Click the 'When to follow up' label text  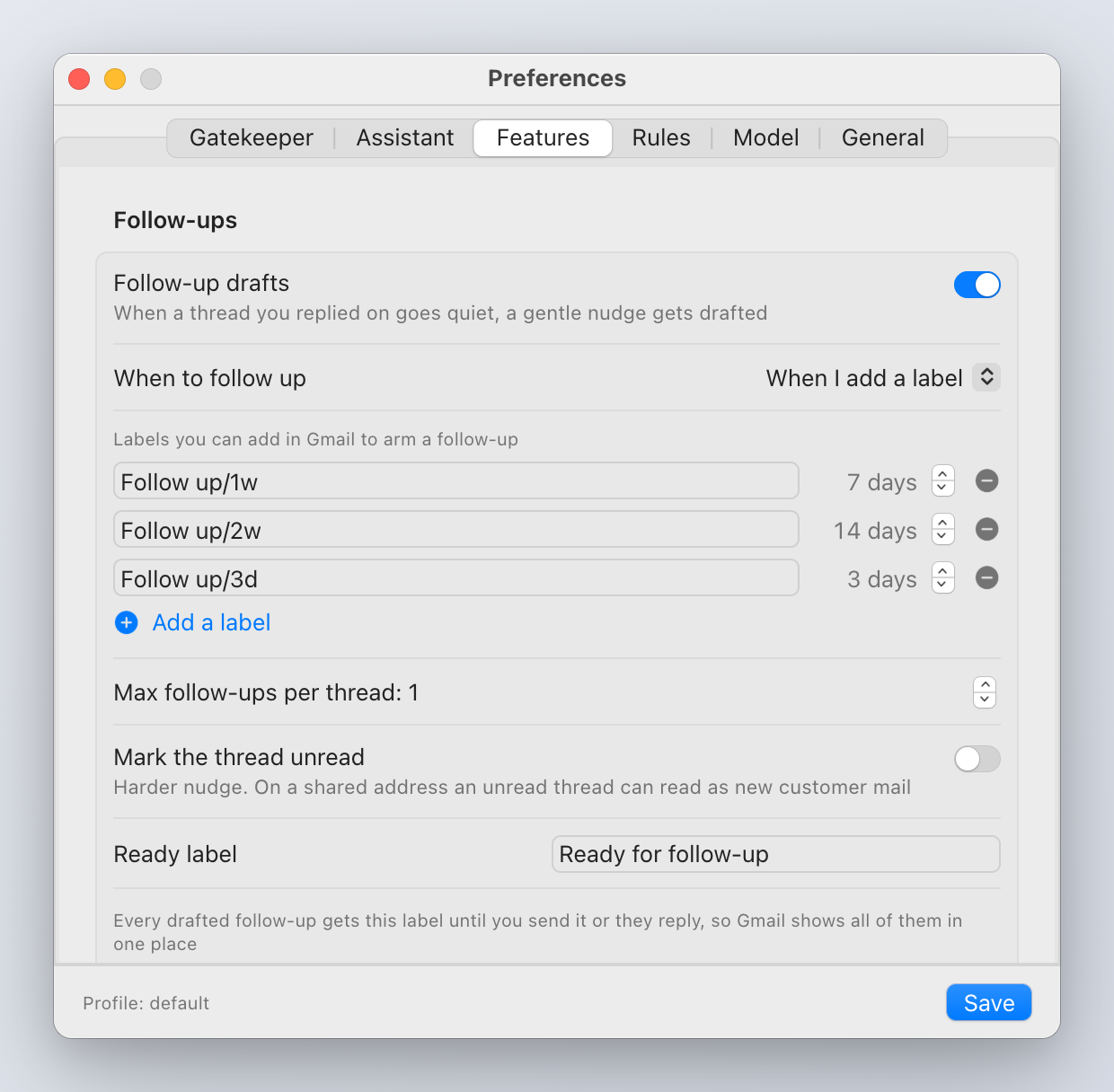point(210,378)
